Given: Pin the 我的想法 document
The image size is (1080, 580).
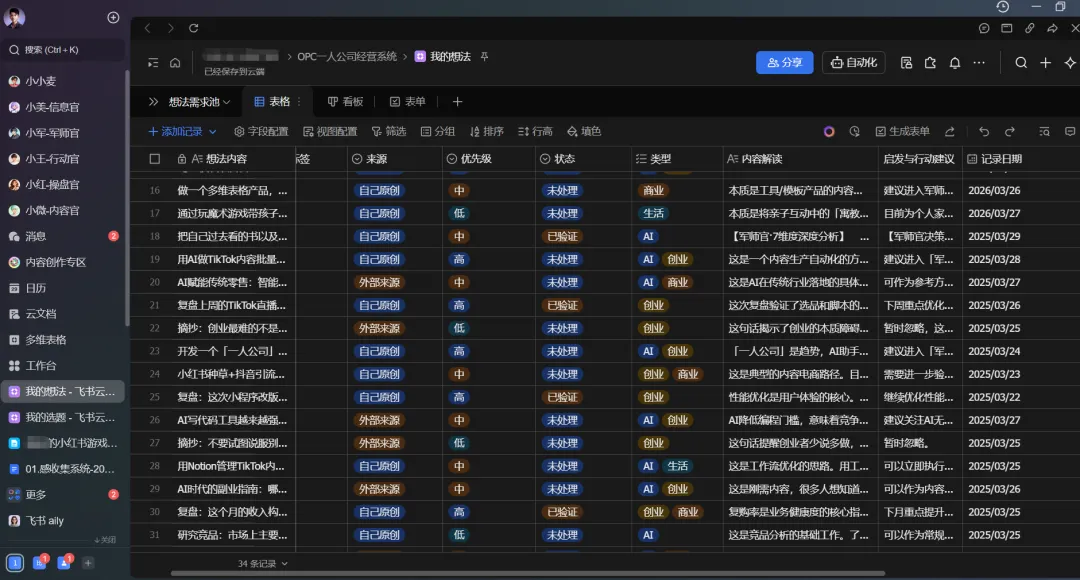Looking at the screenshot, I should point(484,56).
